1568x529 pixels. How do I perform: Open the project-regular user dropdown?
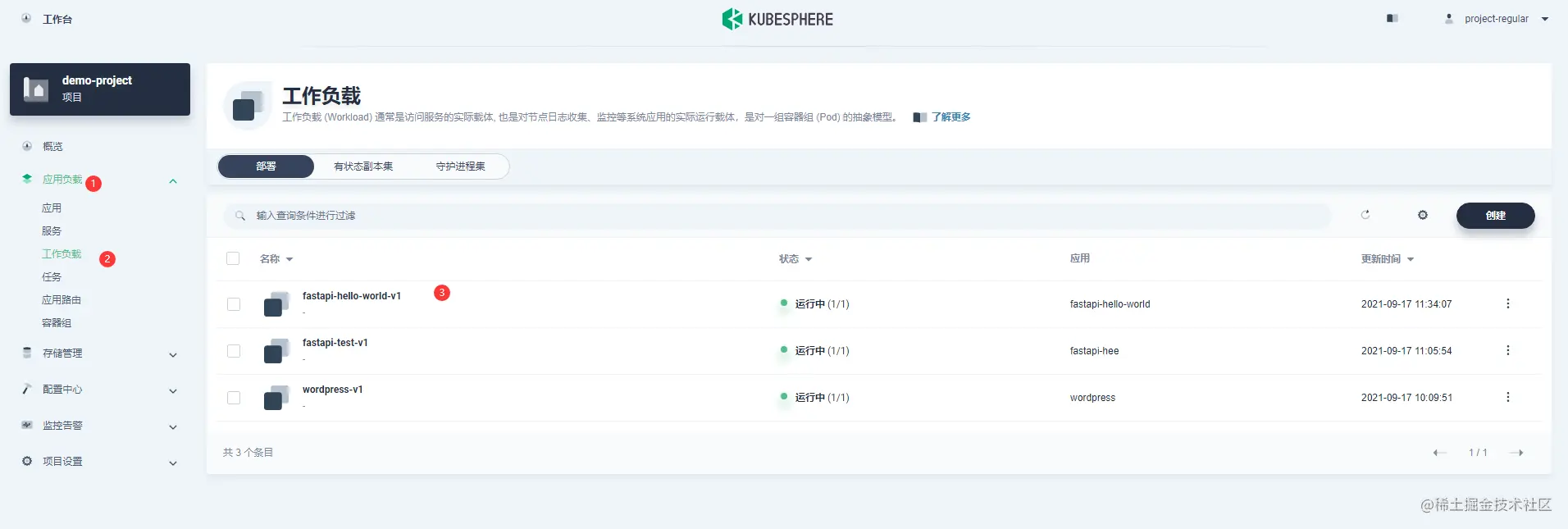(1497, 19)
